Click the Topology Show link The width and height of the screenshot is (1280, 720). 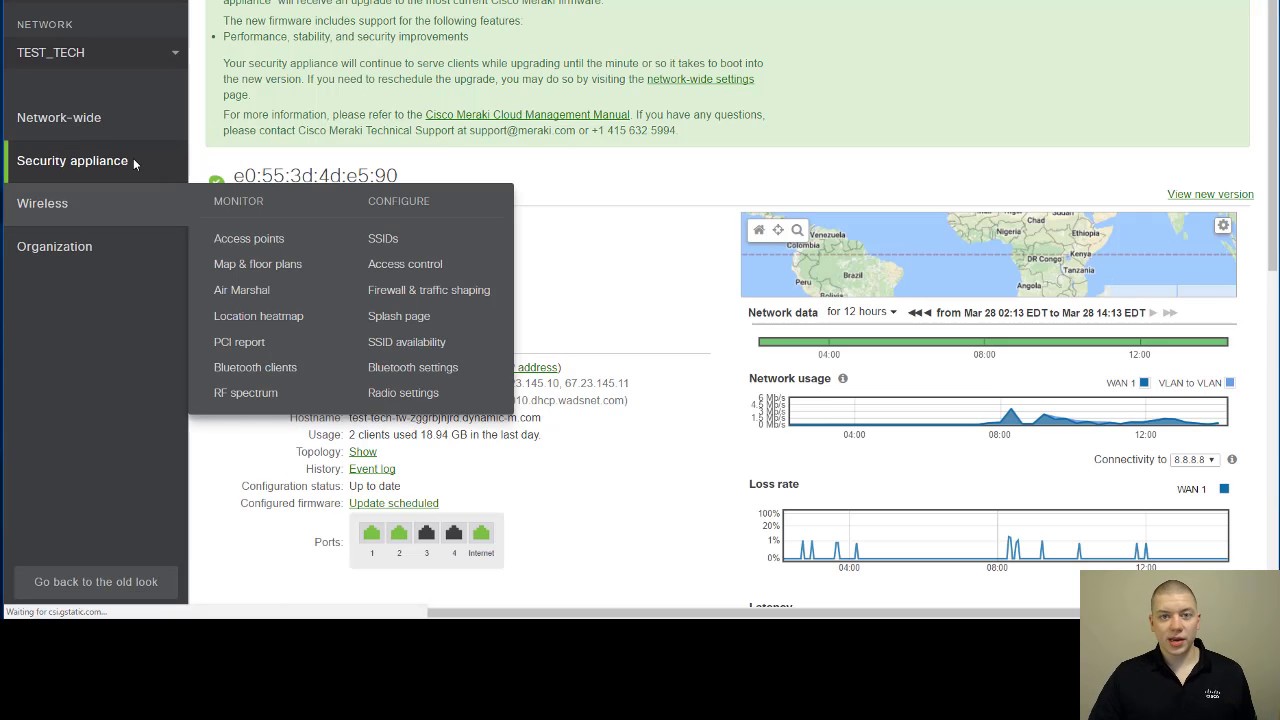pyautogui.click(x=363, y=452)
